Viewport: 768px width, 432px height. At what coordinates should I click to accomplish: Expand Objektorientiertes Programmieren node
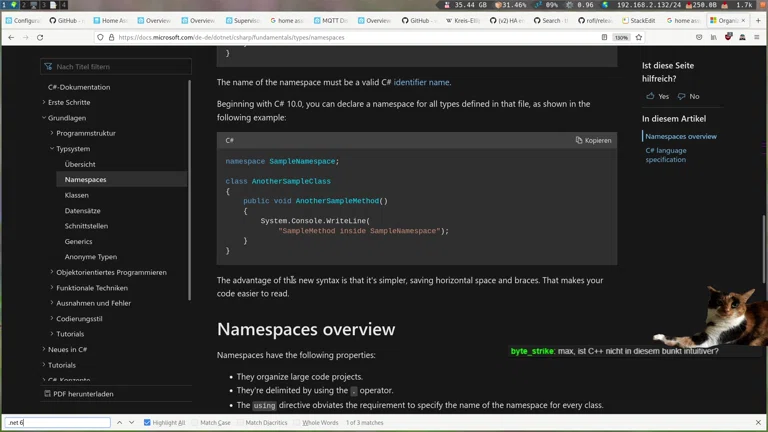(x=52, y=272)
